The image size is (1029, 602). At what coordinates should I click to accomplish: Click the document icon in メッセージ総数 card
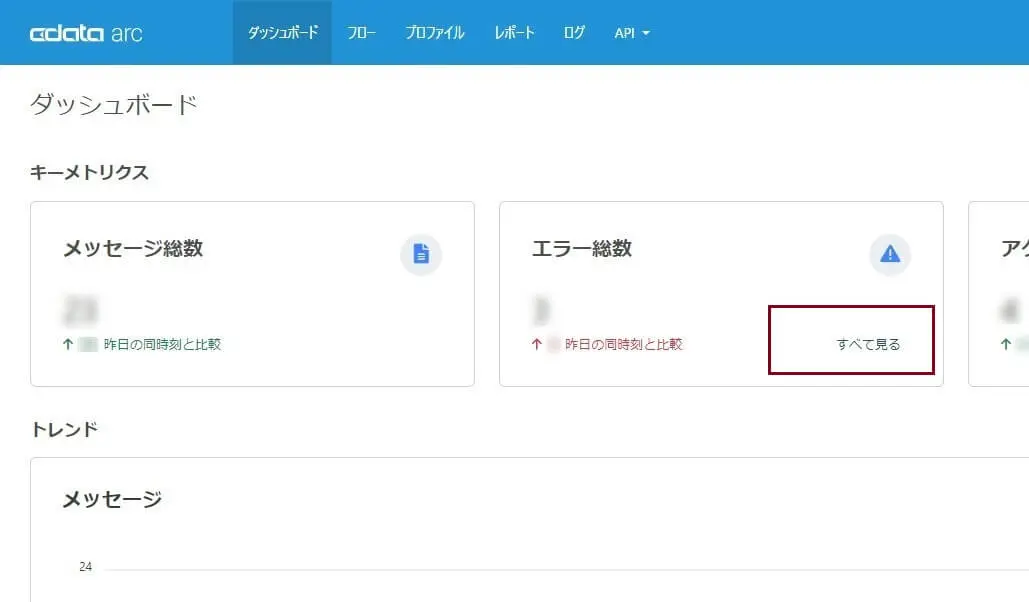pos(421,254)
